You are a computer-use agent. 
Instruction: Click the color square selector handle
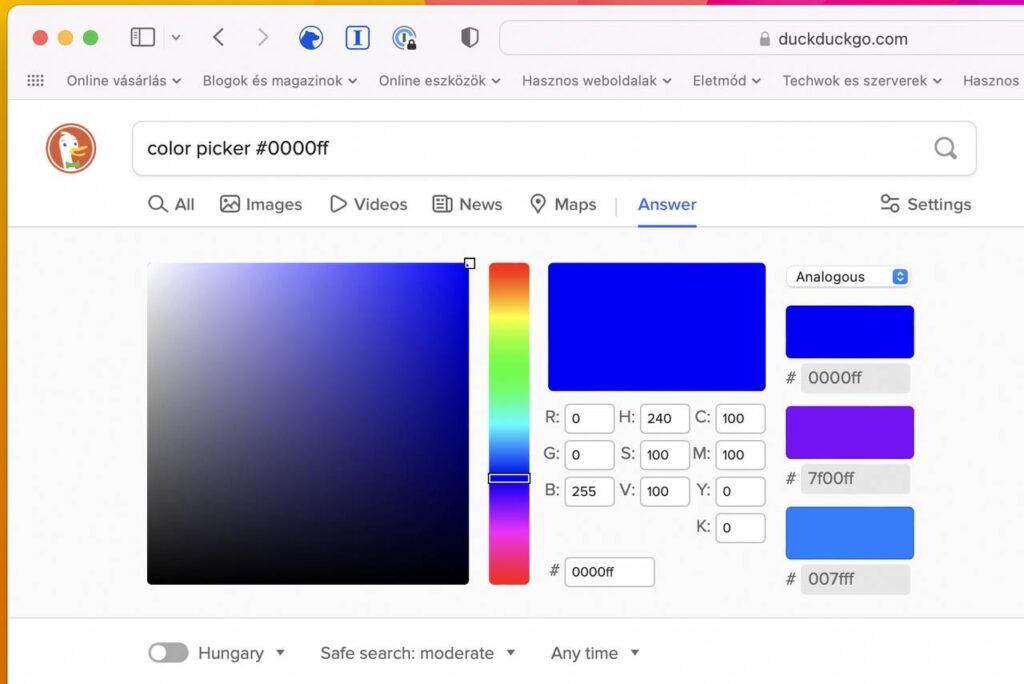click(470, 263)
